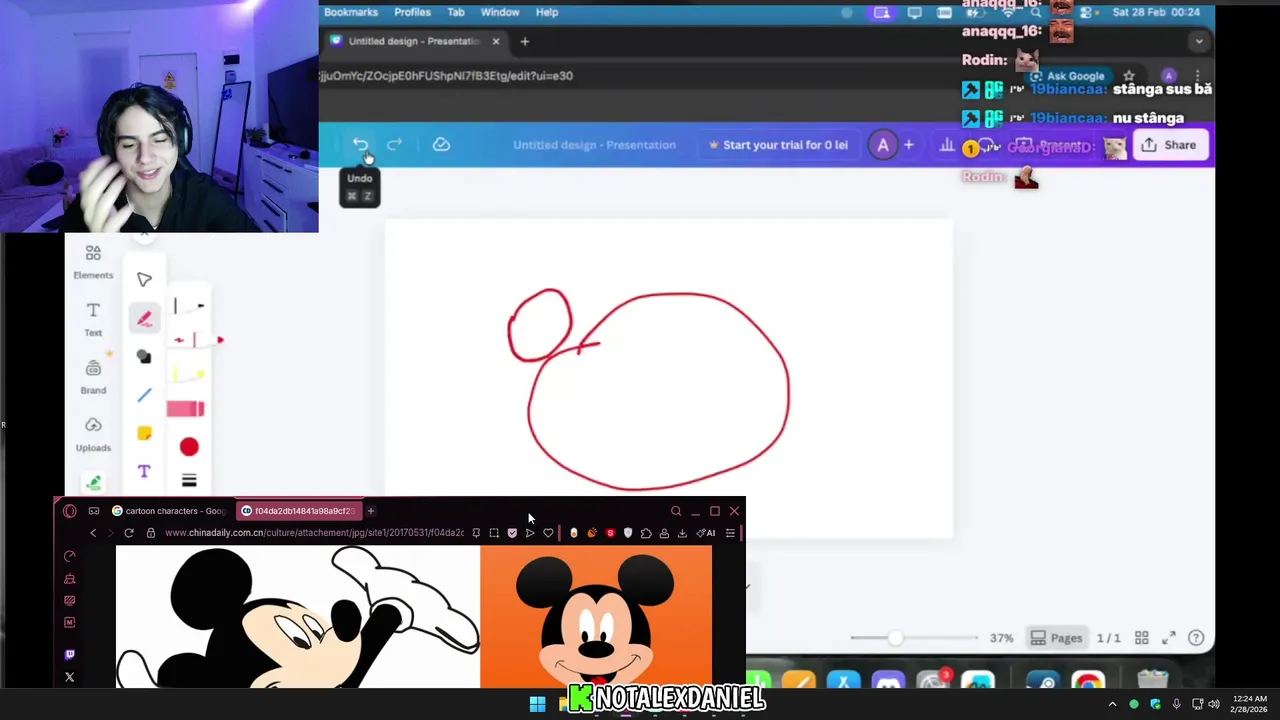Open new tab in Opera window

click(371, 511)
